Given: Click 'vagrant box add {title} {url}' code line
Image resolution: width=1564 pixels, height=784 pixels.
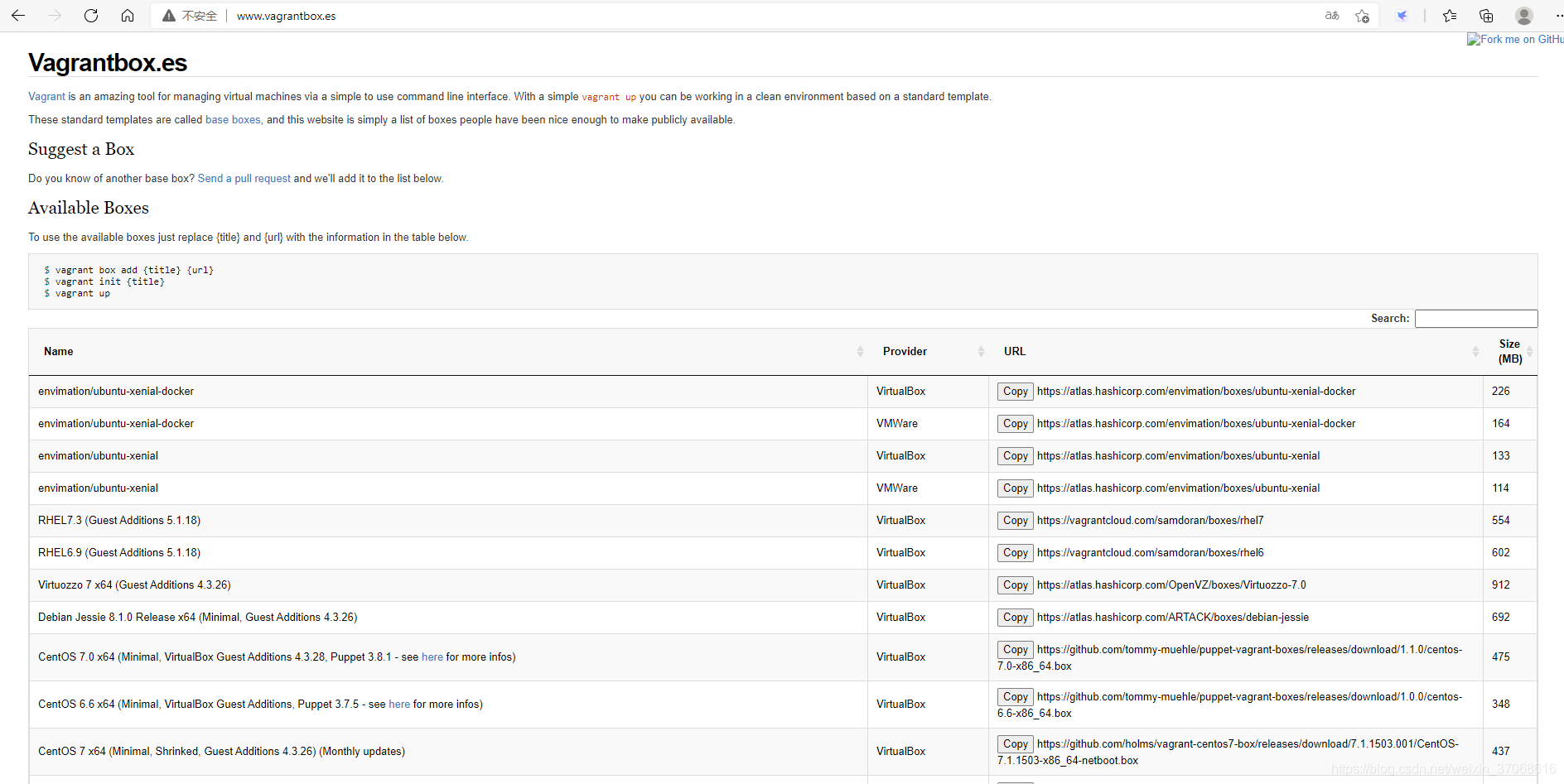Looking at the screenshot, I should pyautogui.click(x=129, y=271).
